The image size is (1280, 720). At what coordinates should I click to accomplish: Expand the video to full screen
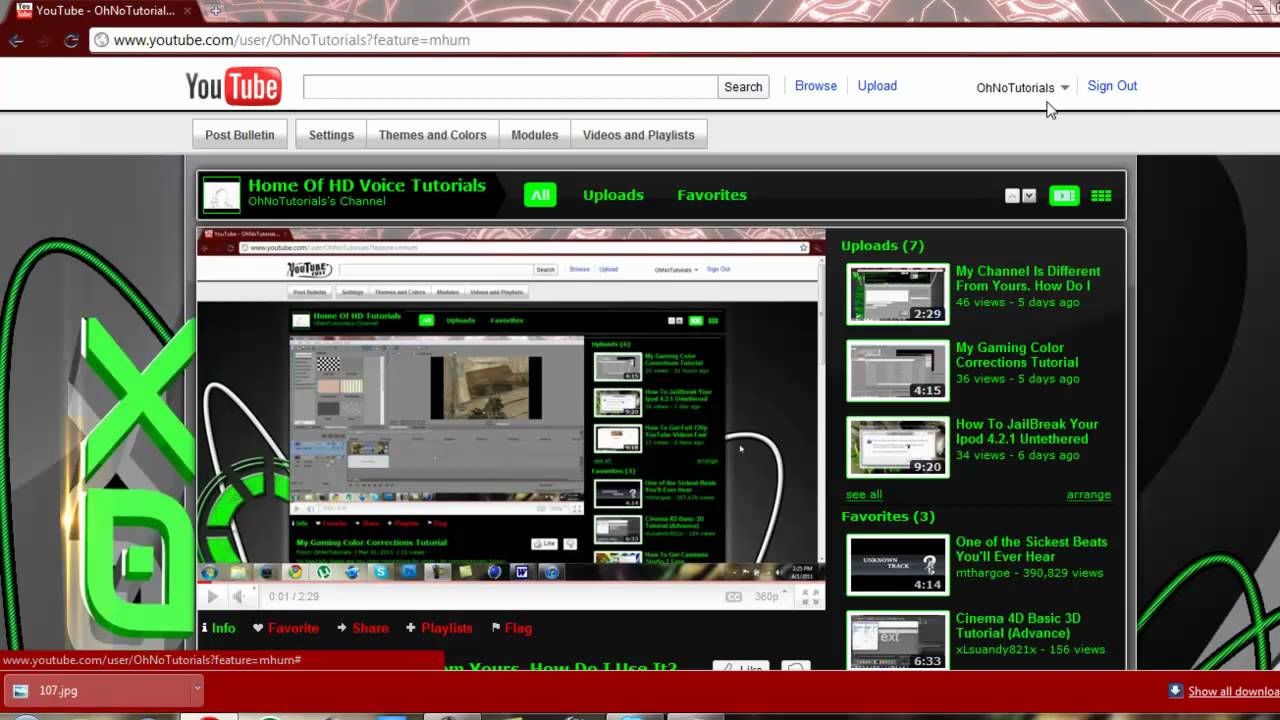tap(812, 596)
